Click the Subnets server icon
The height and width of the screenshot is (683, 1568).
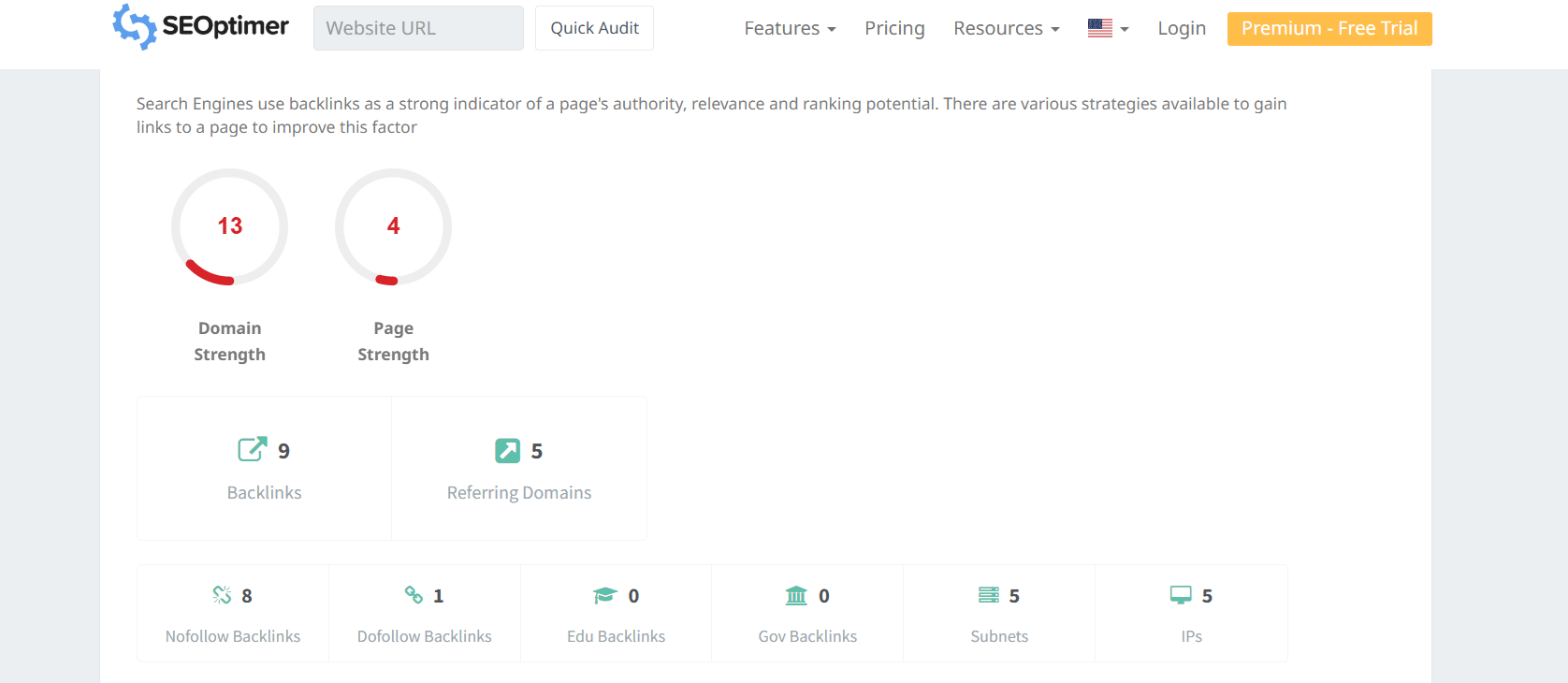(989, 595)
